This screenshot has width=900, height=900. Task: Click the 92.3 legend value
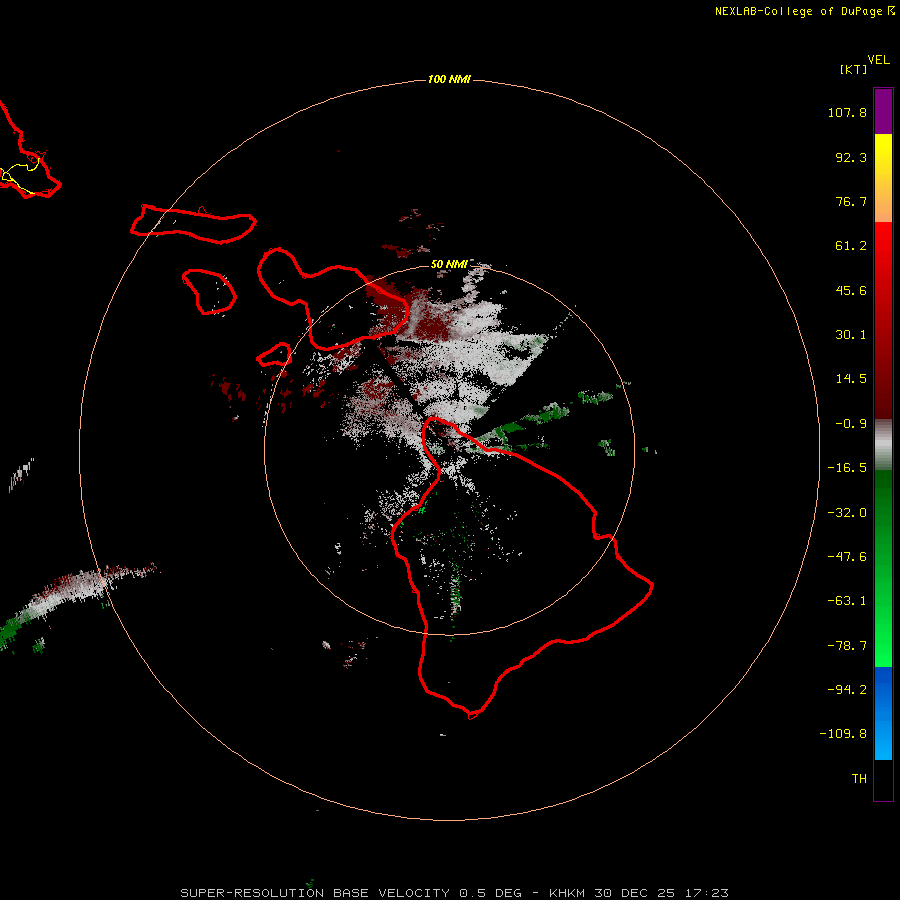(x=851, y=157)
